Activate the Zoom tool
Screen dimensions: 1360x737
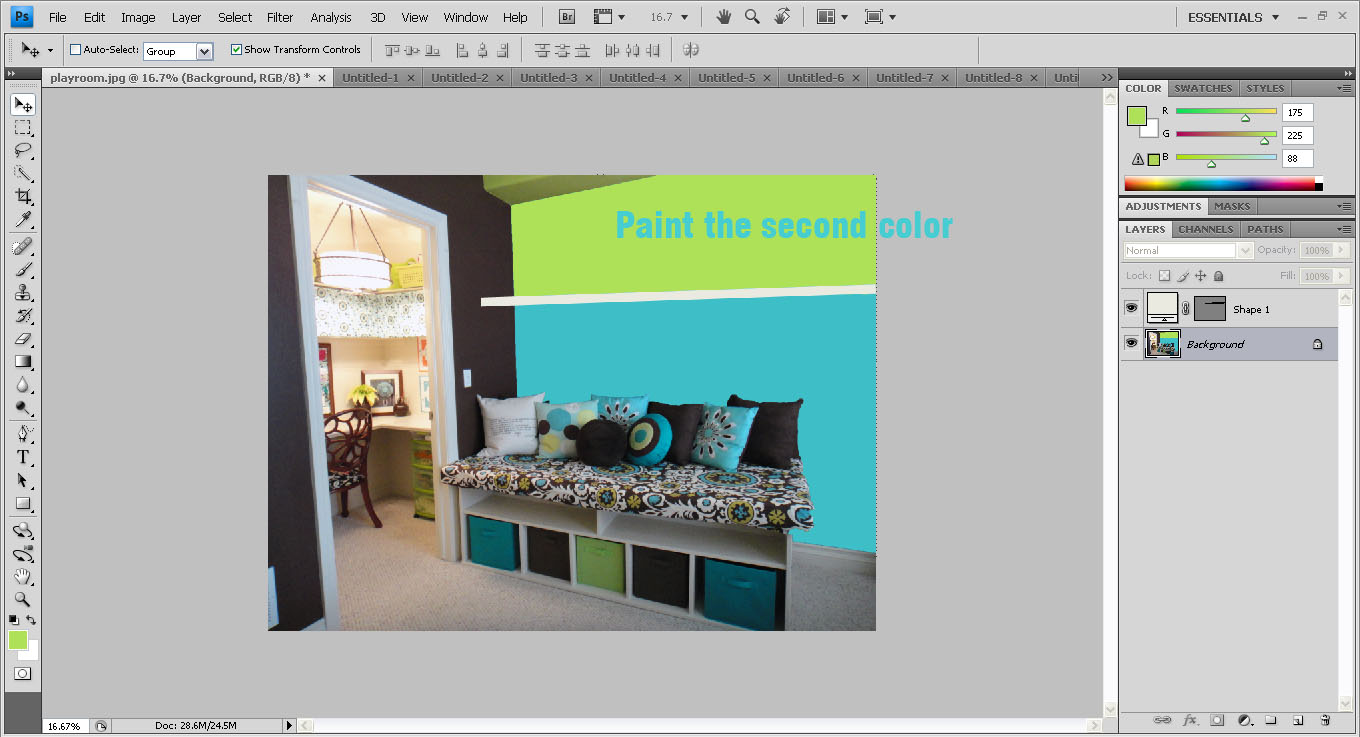click(22, 600)
